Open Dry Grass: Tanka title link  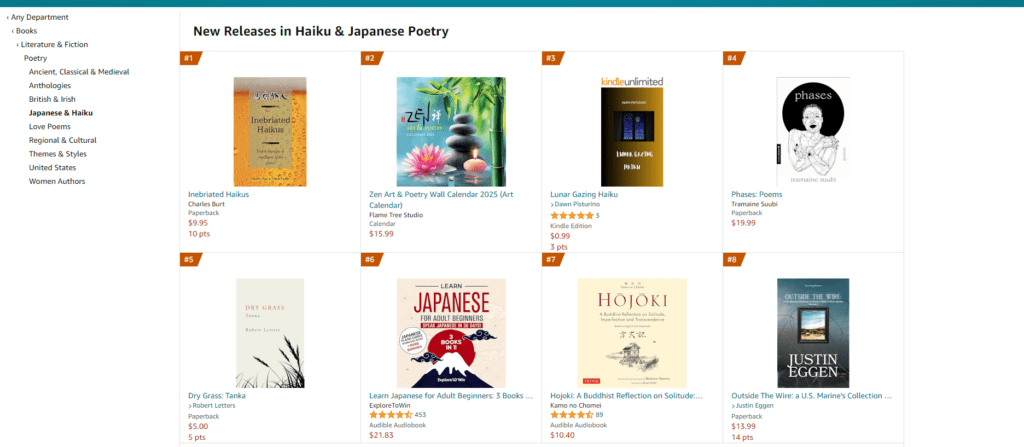[x=217, y=395]
